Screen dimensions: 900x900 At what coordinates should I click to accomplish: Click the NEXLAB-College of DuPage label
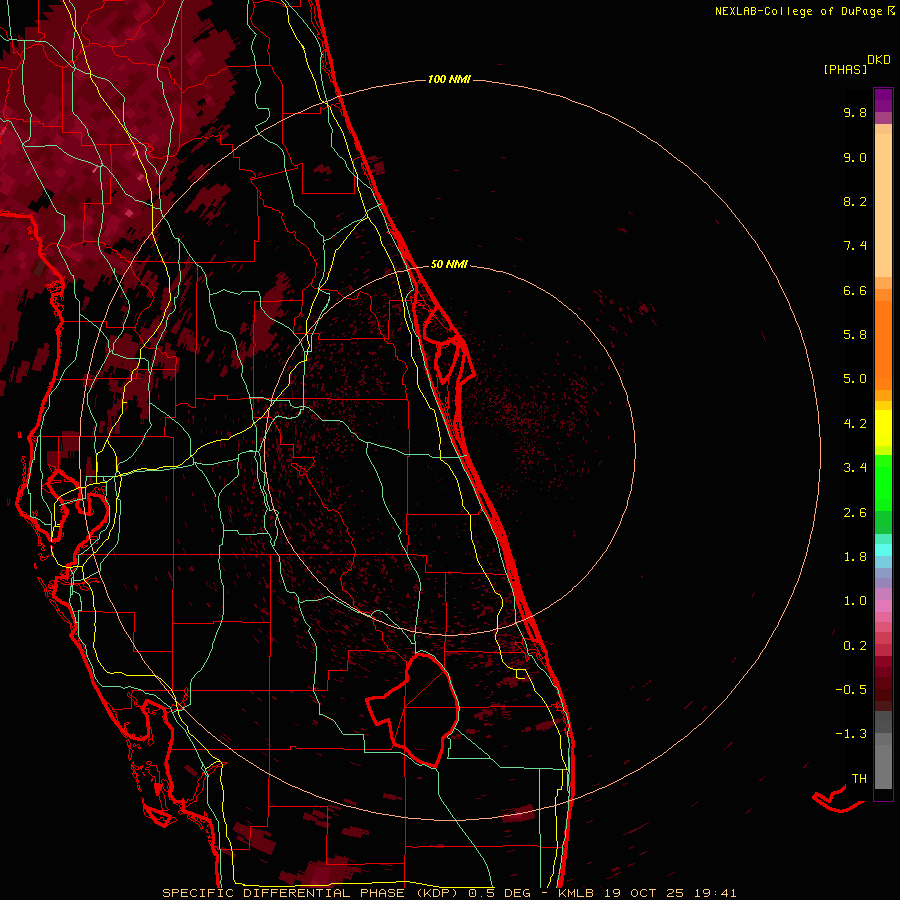coord(798,11)
